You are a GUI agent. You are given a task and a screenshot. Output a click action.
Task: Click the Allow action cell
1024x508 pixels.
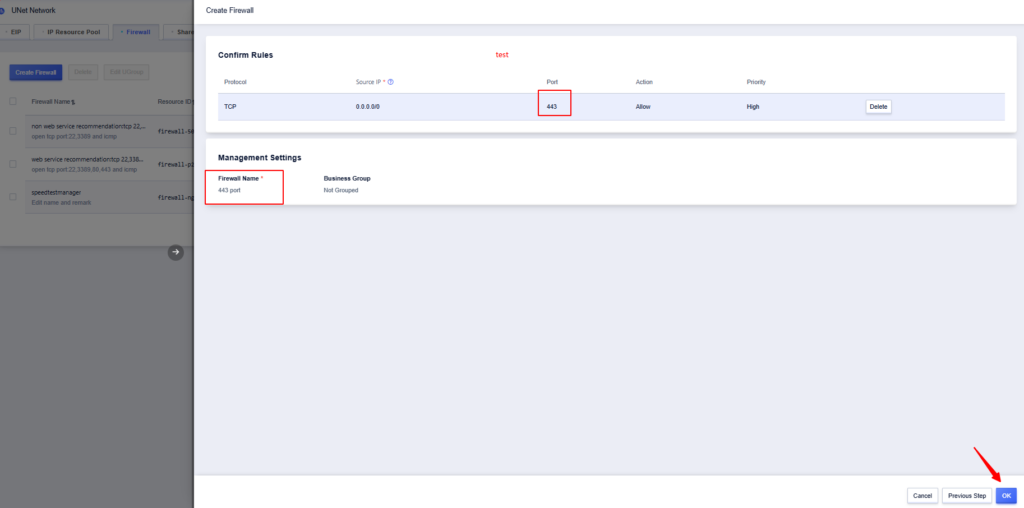(643, 106)
